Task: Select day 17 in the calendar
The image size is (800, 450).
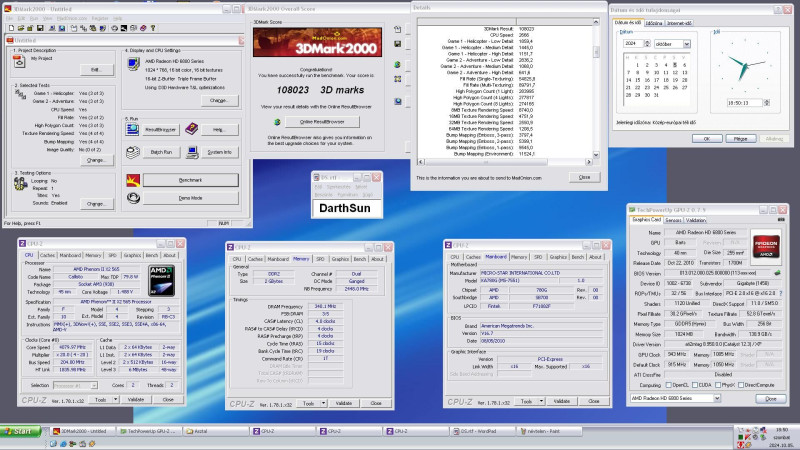Action: tap(657, 80)
